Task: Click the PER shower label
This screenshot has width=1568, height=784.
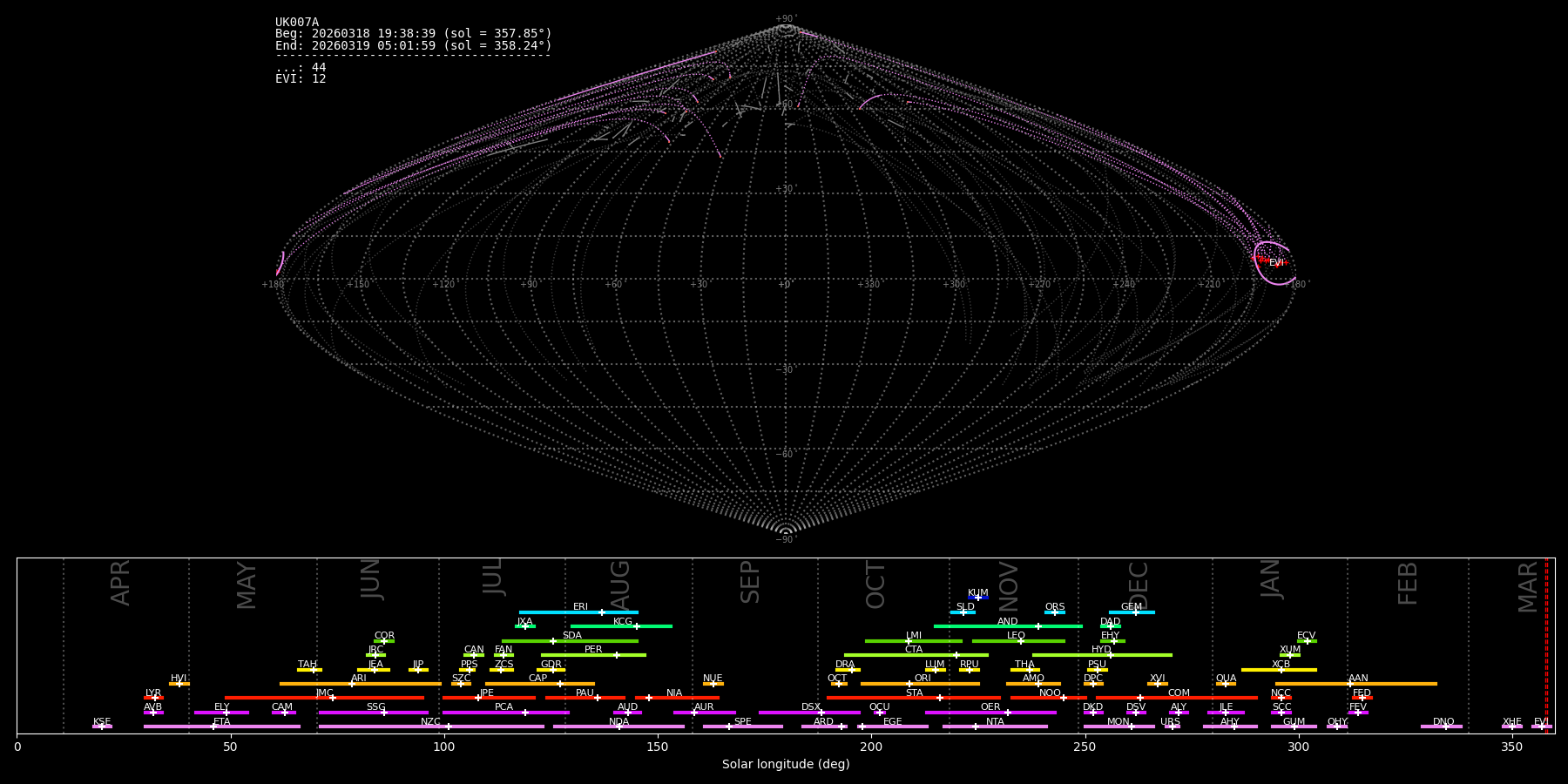Action: pyautogui.click(x=593, y=650)
